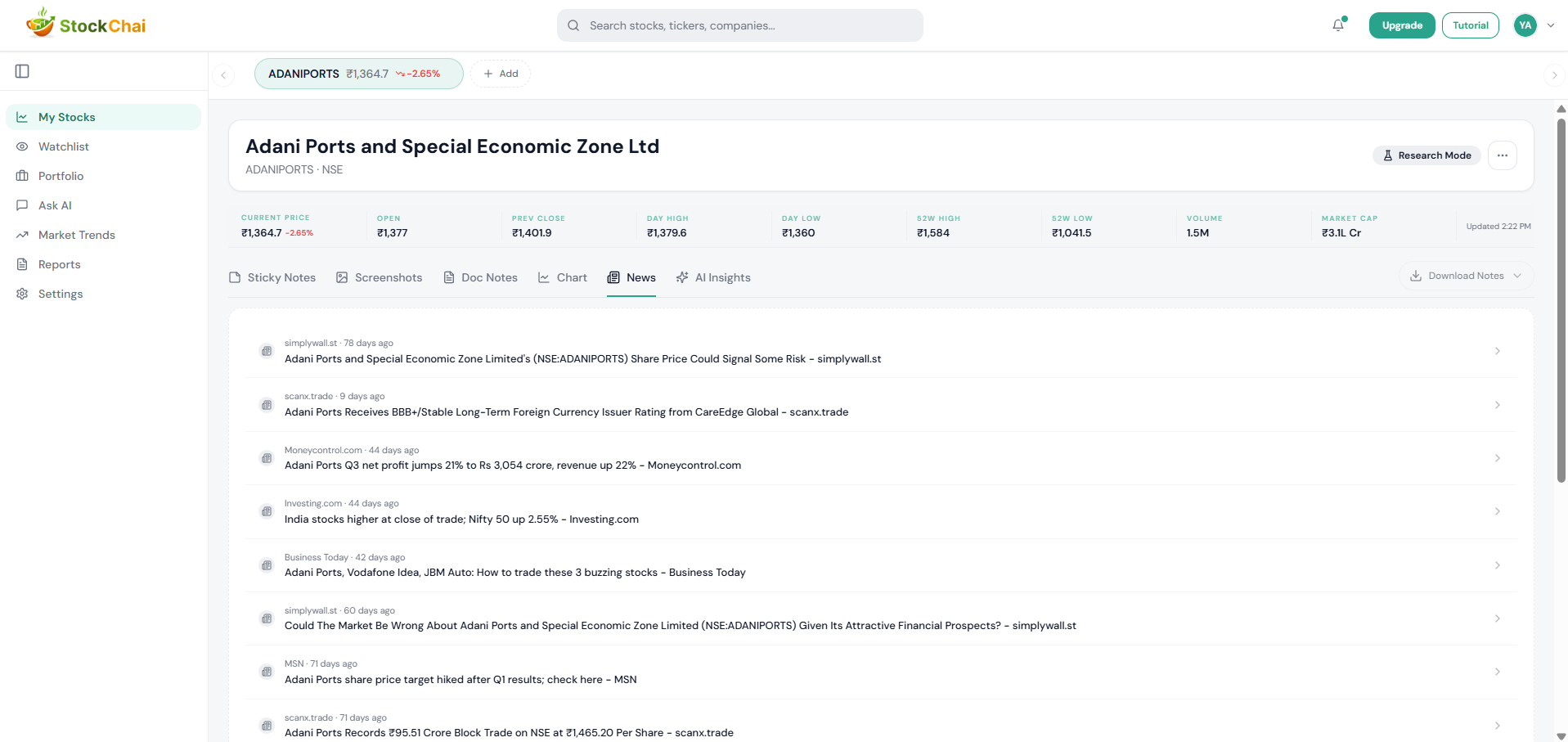Open Reports in the sidebar
The image size is (1568, 742).
(x=103, y=264)
